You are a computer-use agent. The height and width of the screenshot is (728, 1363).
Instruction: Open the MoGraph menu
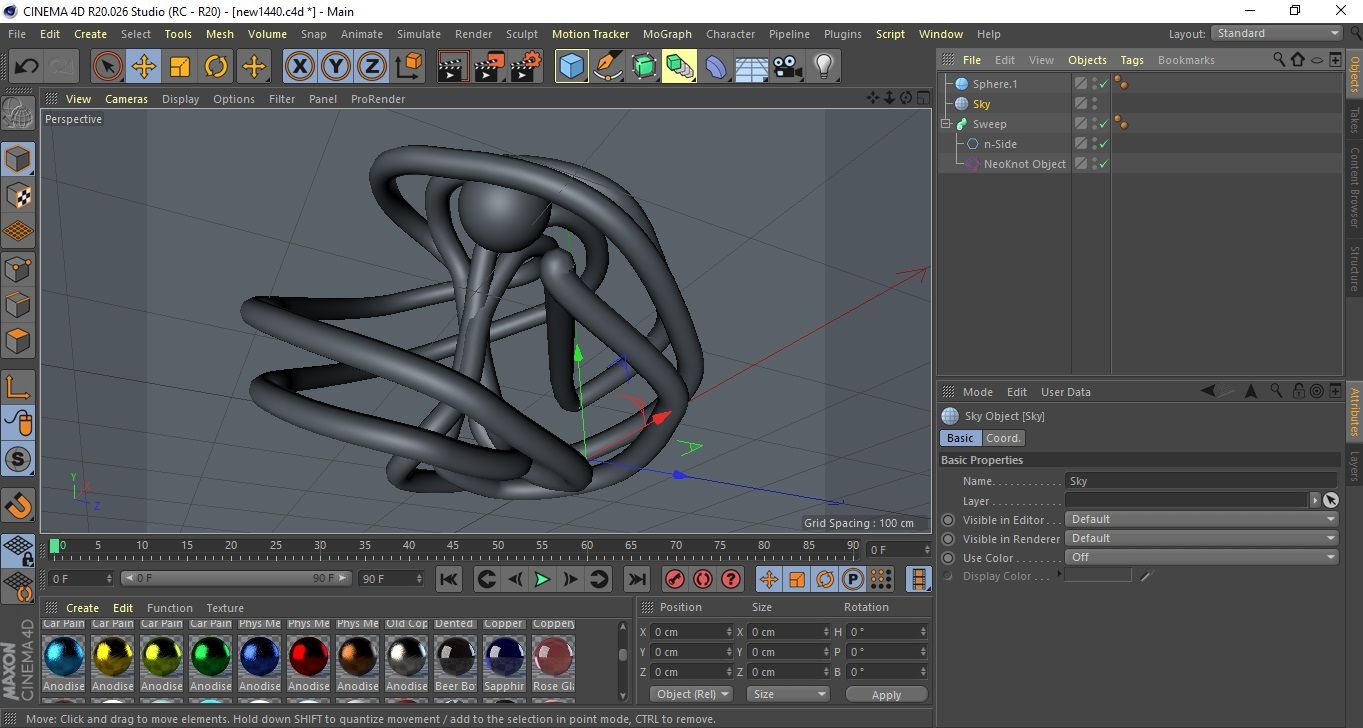[x=667, y=34]
